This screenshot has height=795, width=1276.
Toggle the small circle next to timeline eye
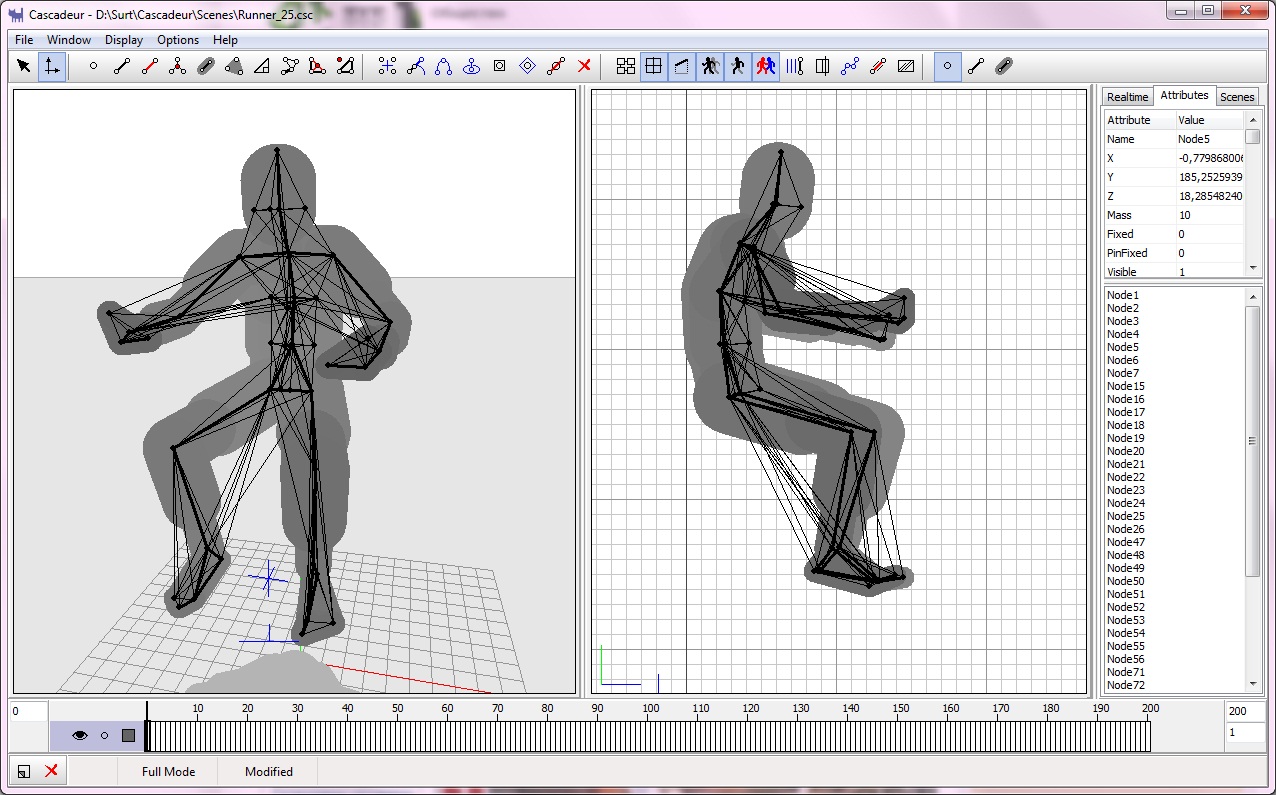point(104,736)
